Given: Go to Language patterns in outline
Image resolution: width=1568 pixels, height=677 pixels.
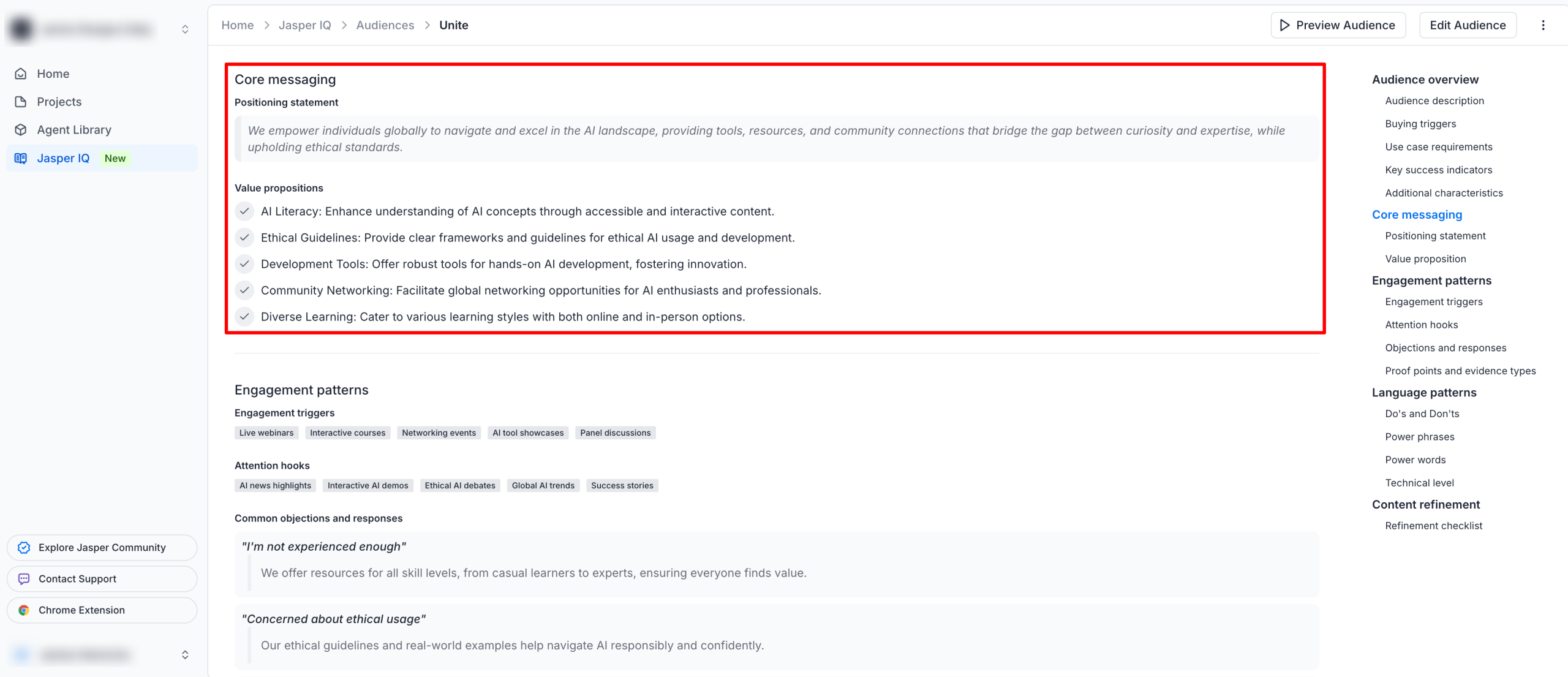Looking at the screenshot, I should 1424,393.
